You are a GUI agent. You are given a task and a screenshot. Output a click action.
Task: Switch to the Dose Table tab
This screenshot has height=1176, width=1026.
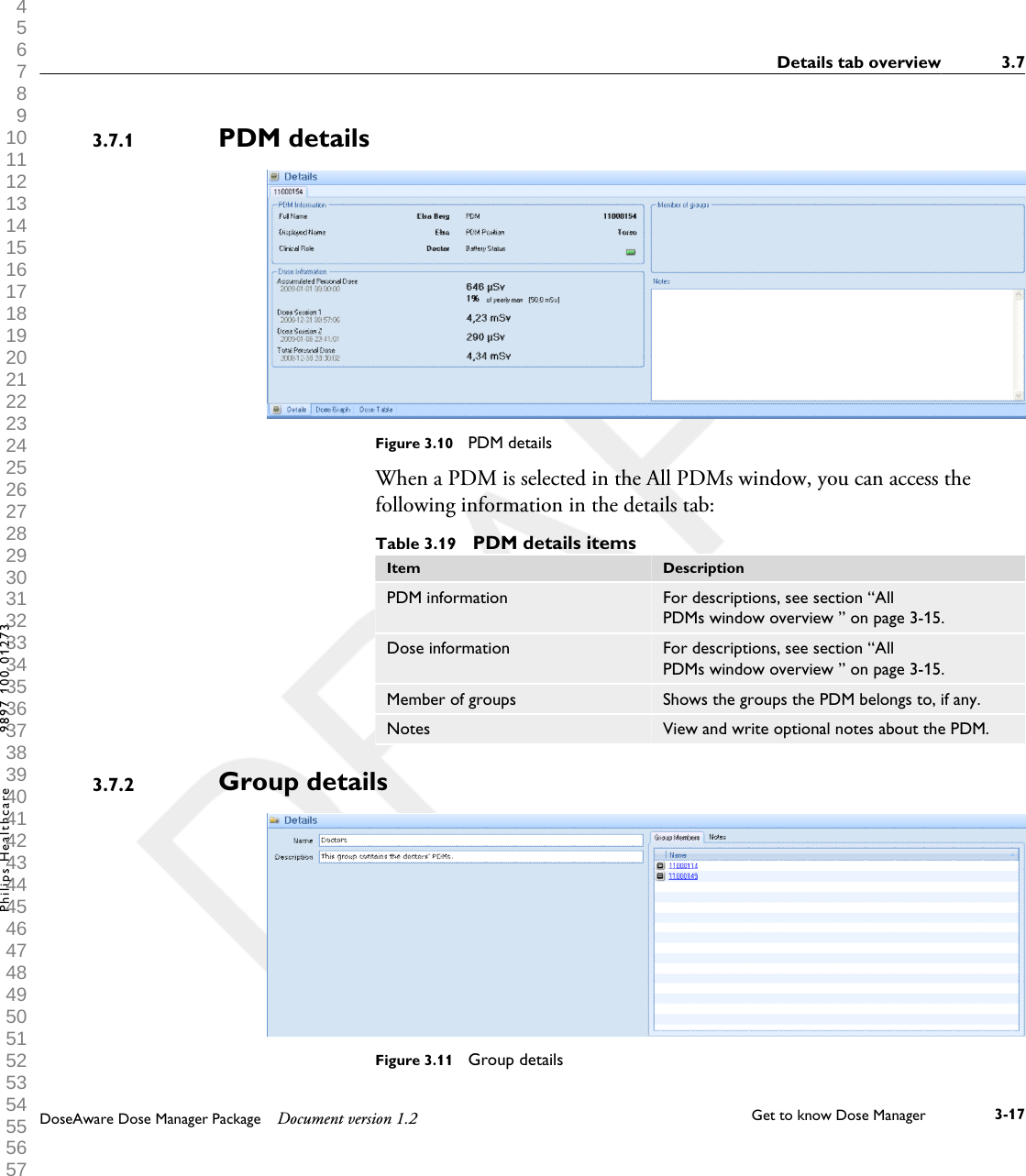point(376,412)
